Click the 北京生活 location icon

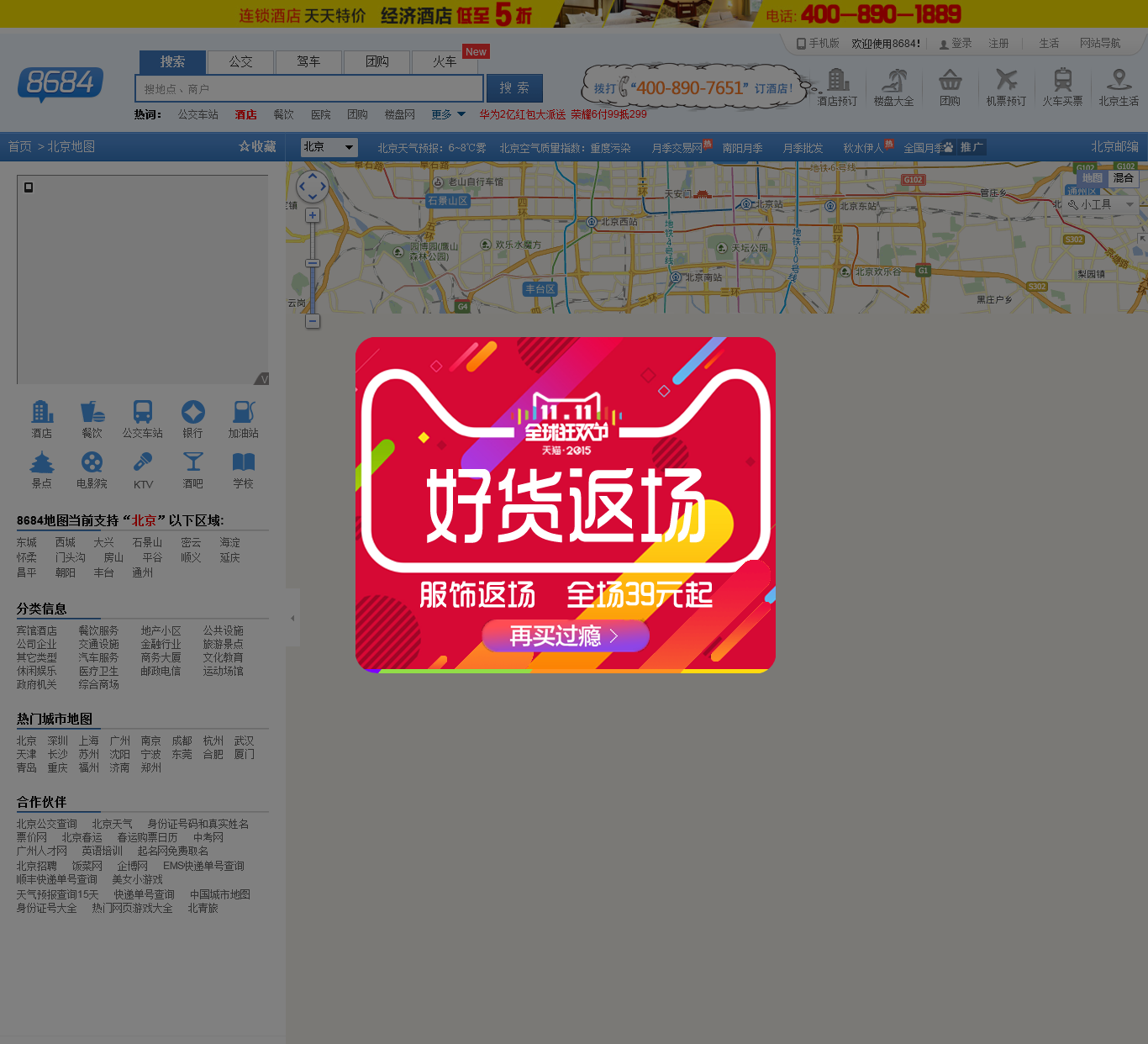click(1119, 80)
